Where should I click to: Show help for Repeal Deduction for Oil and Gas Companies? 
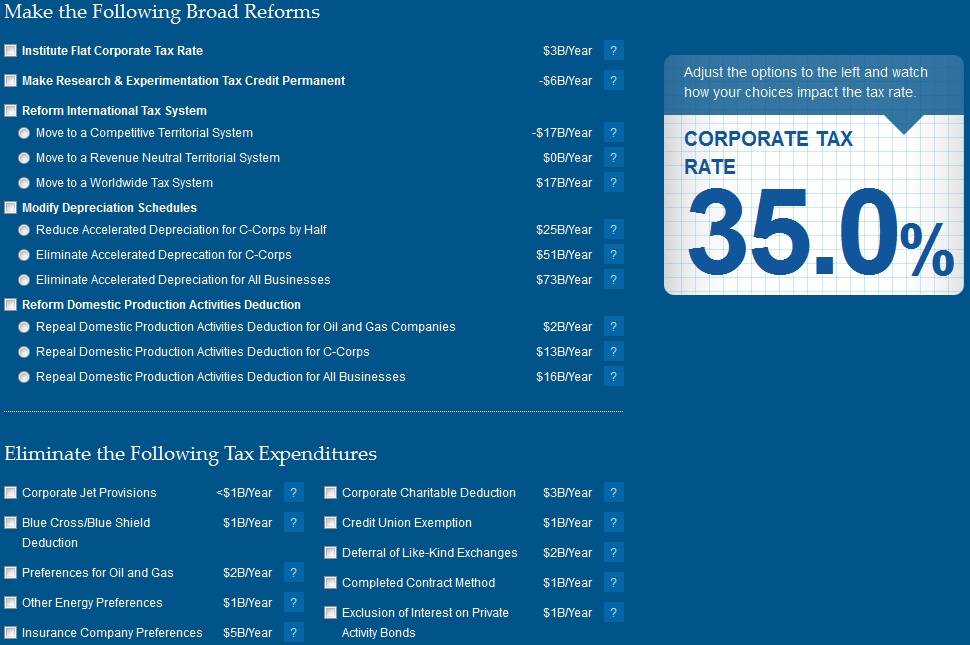[614, 327]
